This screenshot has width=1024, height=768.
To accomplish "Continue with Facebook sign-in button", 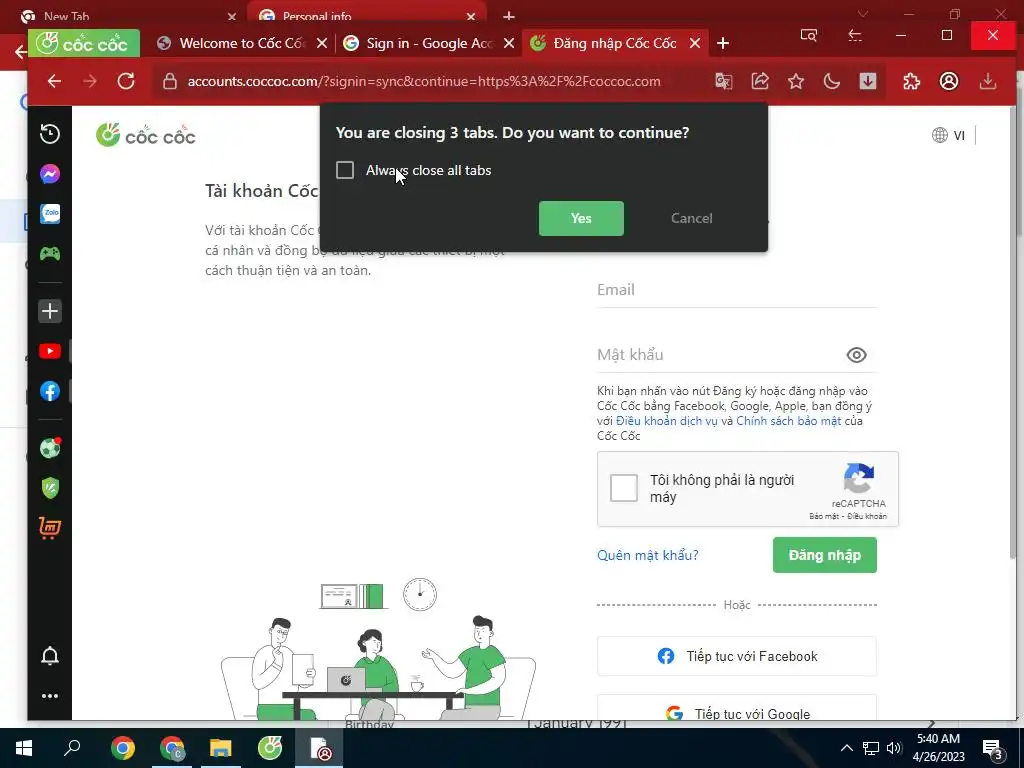I will pos(737,656).
